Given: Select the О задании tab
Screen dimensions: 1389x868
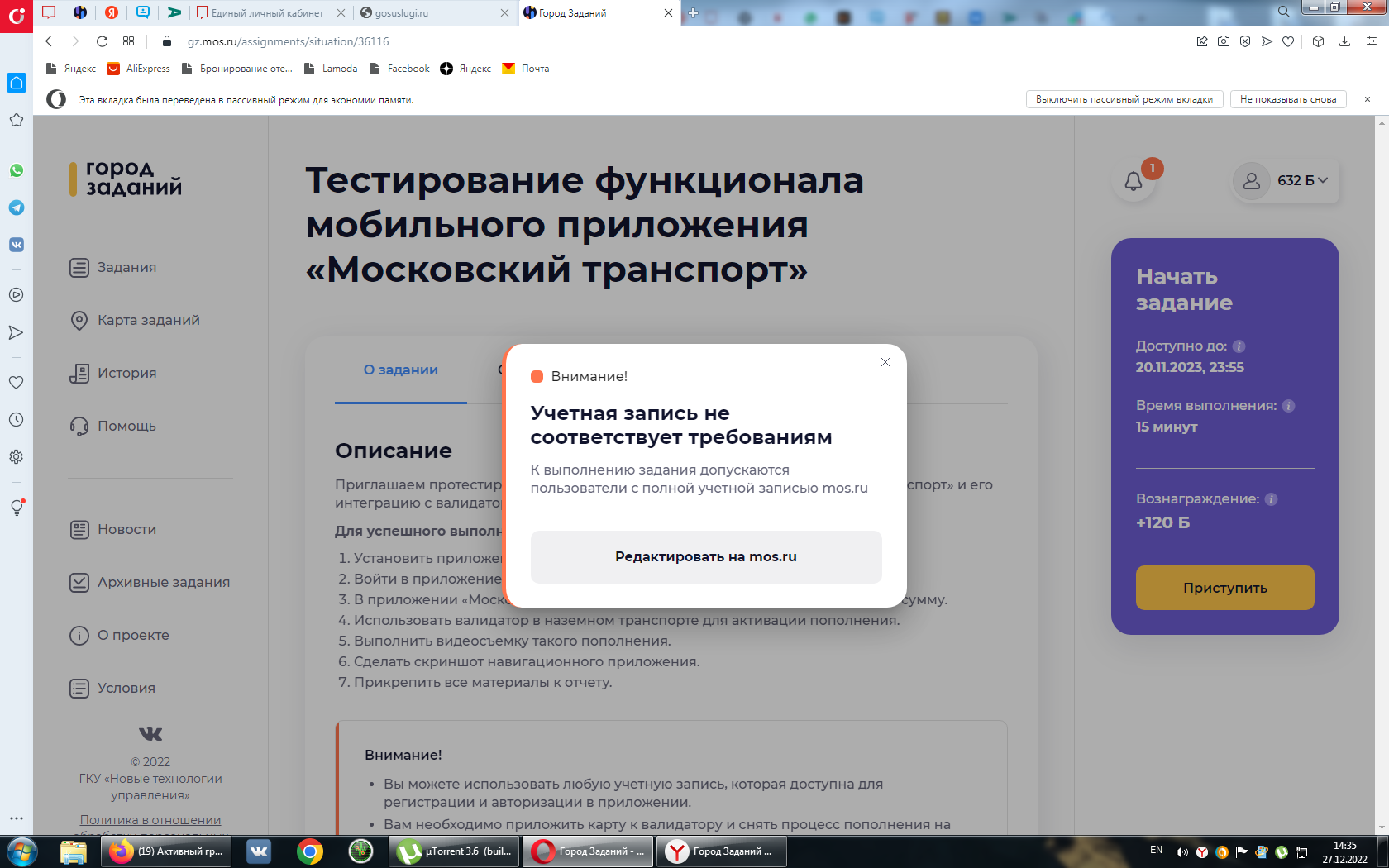Looking at the screenshot, I should click(x=401, y=370).
